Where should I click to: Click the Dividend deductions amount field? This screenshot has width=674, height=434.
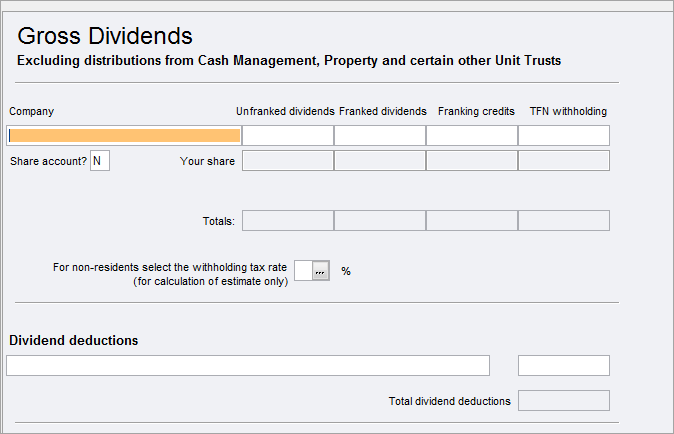pos(564,366)
